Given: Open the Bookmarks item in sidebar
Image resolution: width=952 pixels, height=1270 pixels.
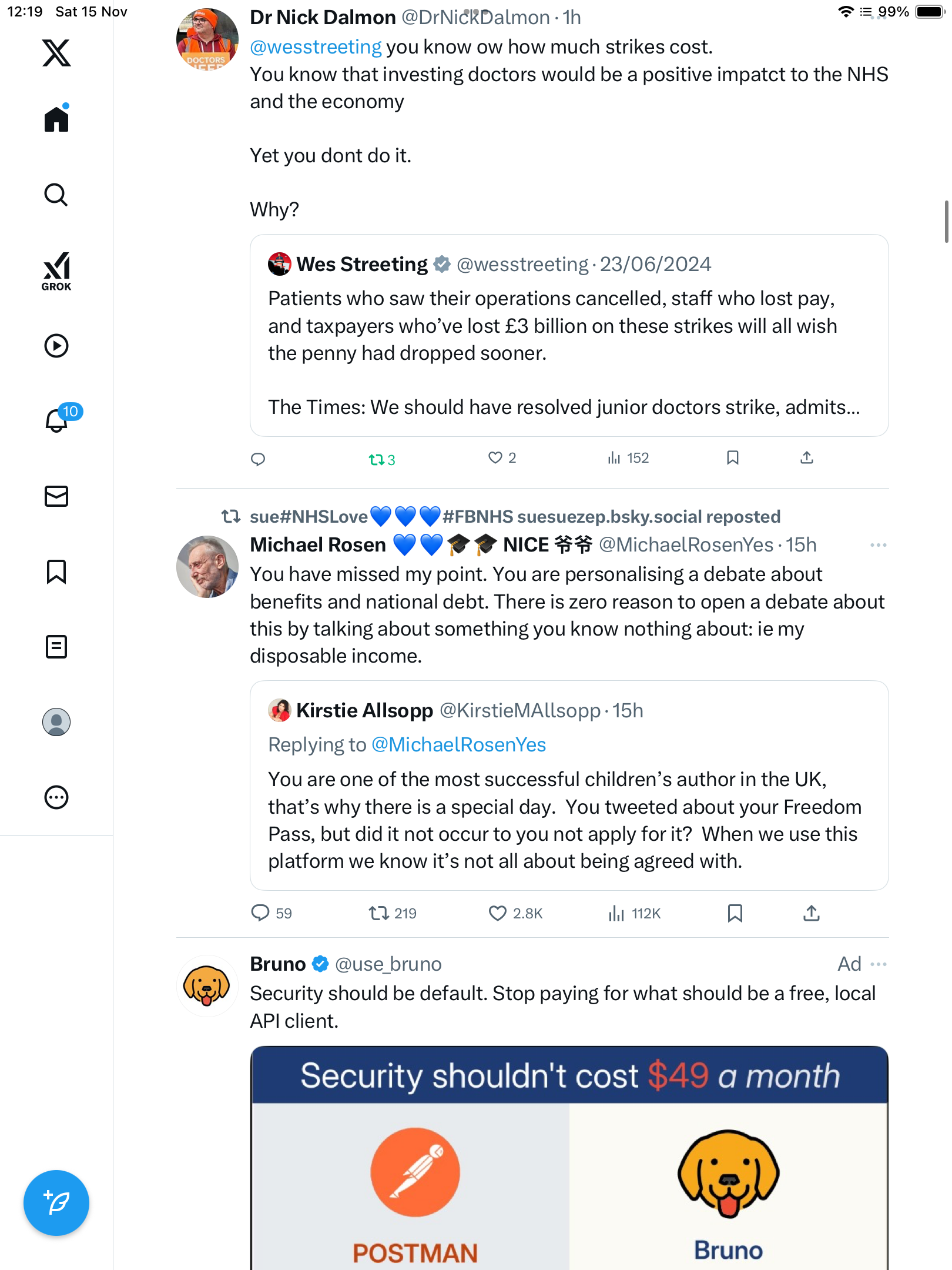Looking at the screenshot, I should pyautogui.click(x=56, y=571).
